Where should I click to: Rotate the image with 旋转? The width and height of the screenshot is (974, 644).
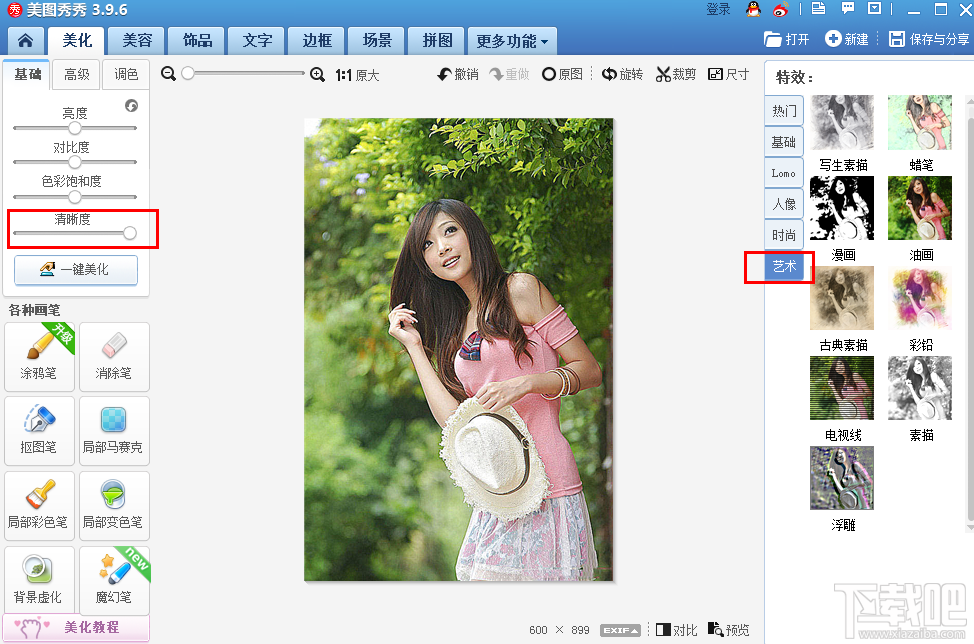tap(622, 75)
